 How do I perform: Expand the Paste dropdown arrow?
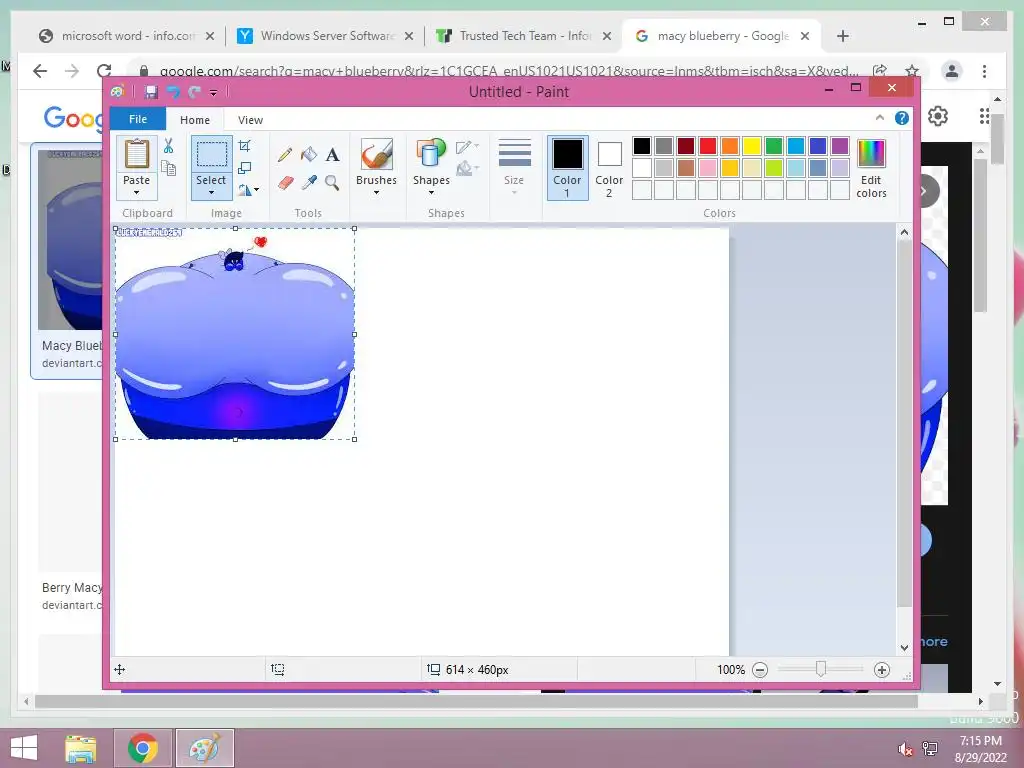point(136,193)
